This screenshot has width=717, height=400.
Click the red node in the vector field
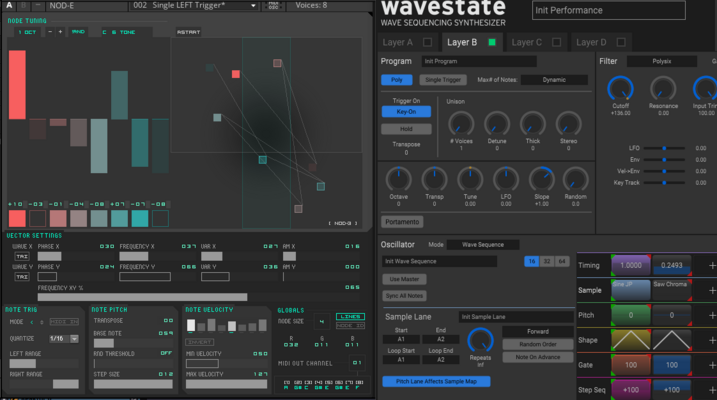coord(235,74)
